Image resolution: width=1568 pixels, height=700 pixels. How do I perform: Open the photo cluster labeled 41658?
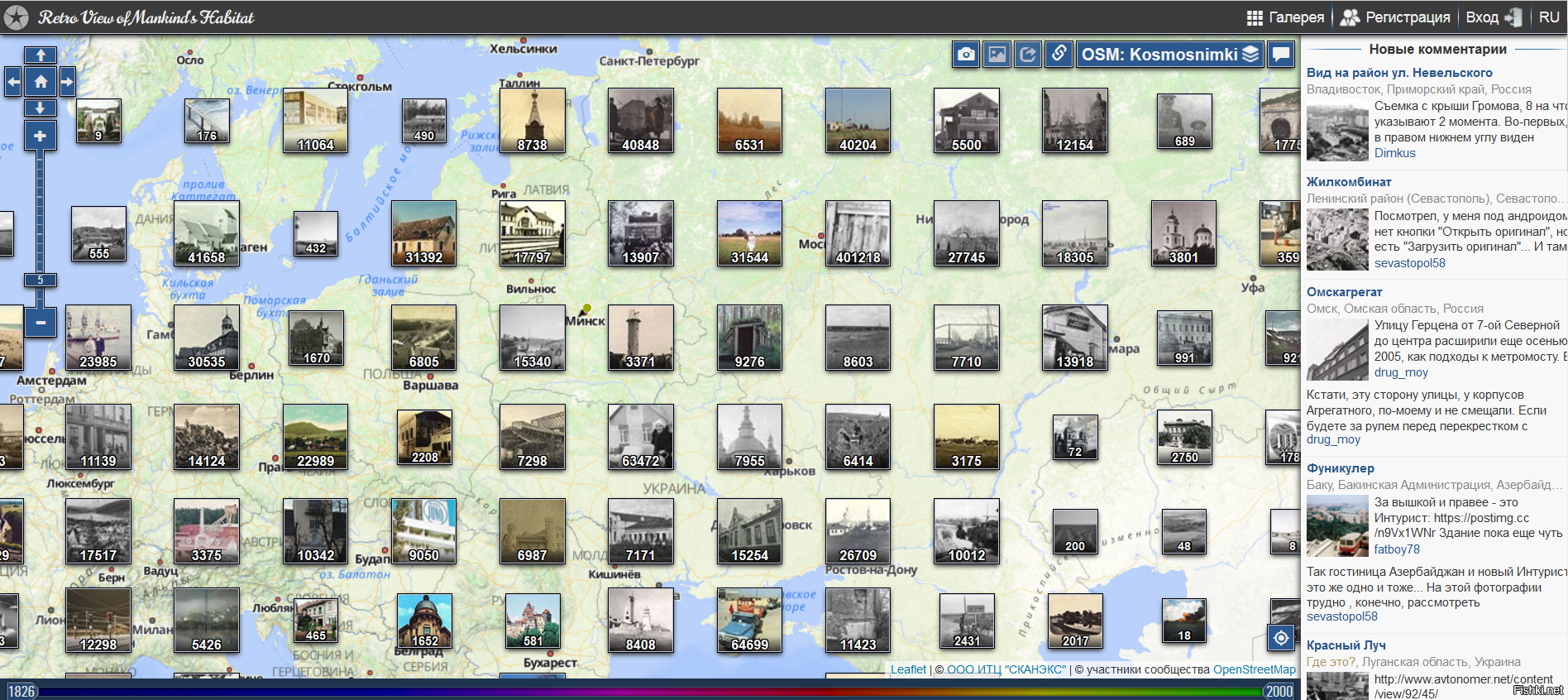[x=207, y=233]
